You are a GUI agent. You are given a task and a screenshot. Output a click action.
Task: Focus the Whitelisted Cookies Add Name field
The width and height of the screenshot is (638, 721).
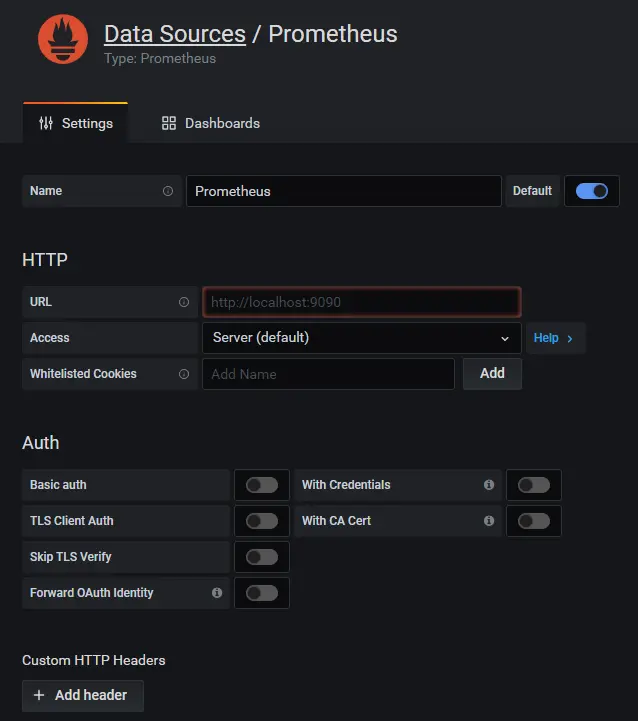(328, 374)
